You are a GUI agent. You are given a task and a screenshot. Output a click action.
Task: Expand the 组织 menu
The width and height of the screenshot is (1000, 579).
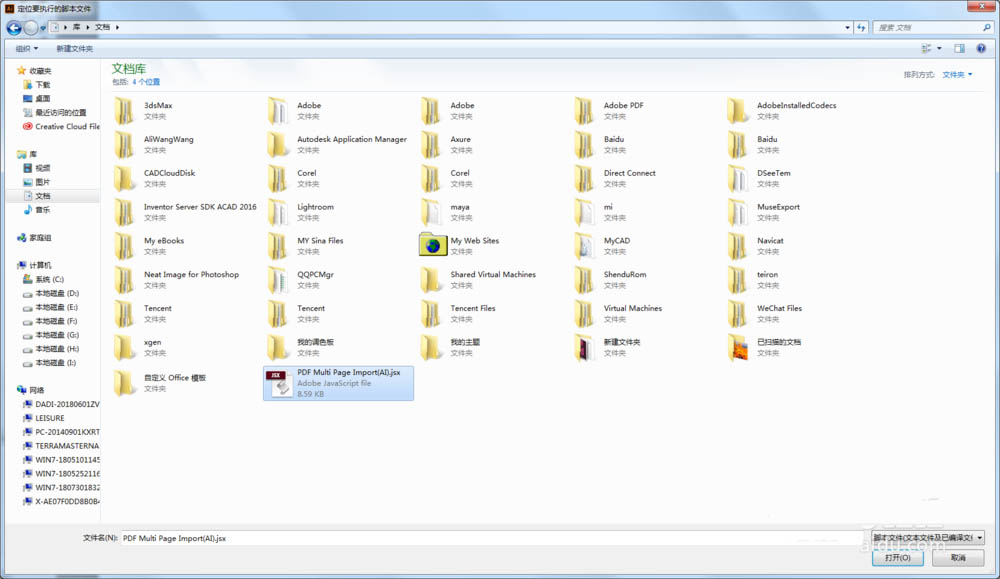pyautogui.click(x=27, y=48)
